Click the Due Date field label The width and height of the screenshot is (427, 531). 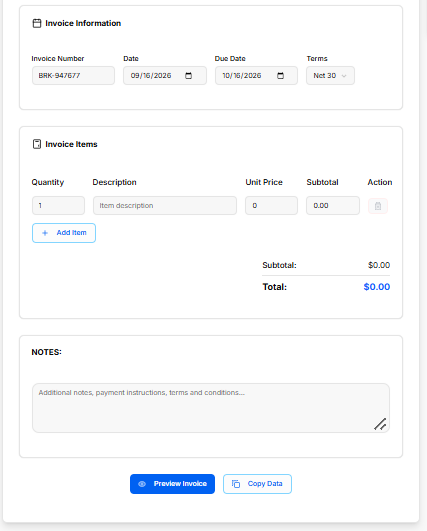tap(230, 59)
